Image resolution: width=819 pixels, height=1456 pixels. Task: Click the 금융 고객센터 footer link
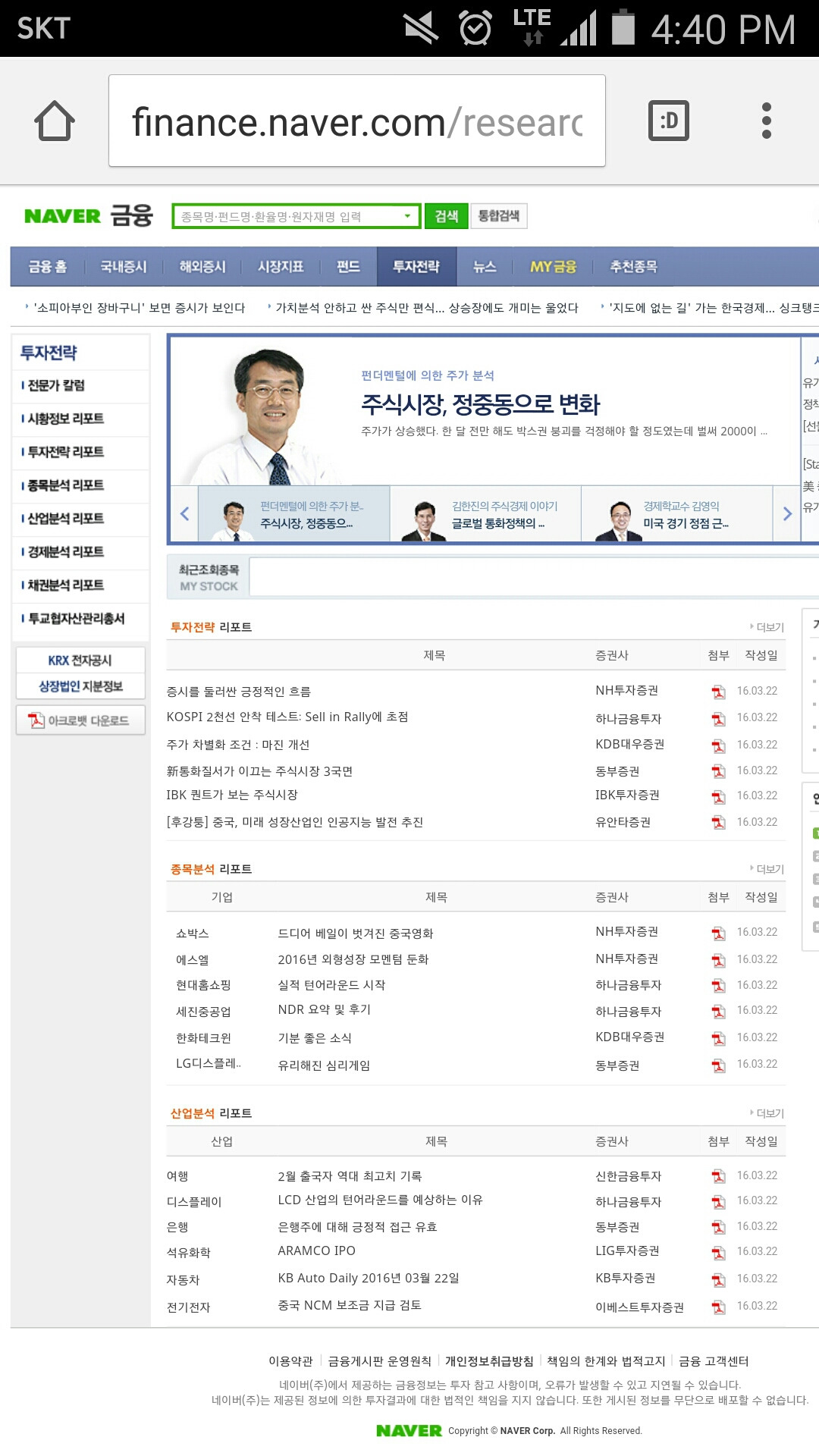pos(714,1361)
